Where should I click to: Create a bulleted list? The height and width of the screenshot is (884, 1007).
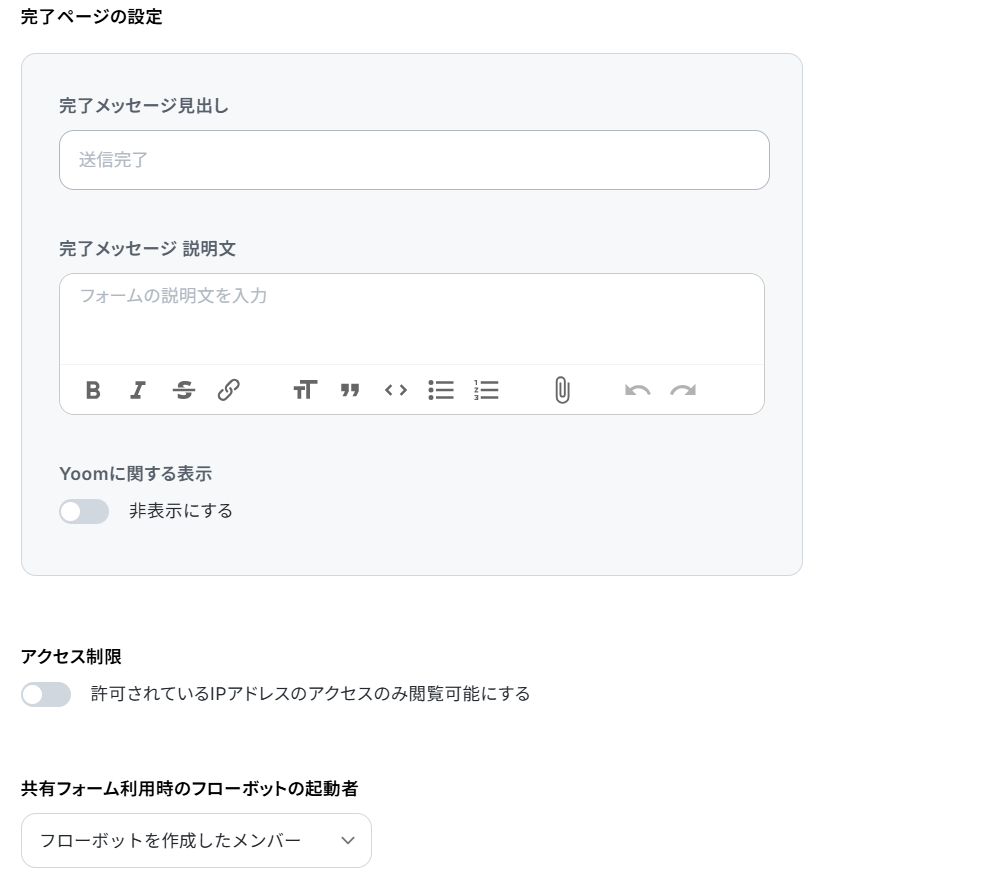441,390
